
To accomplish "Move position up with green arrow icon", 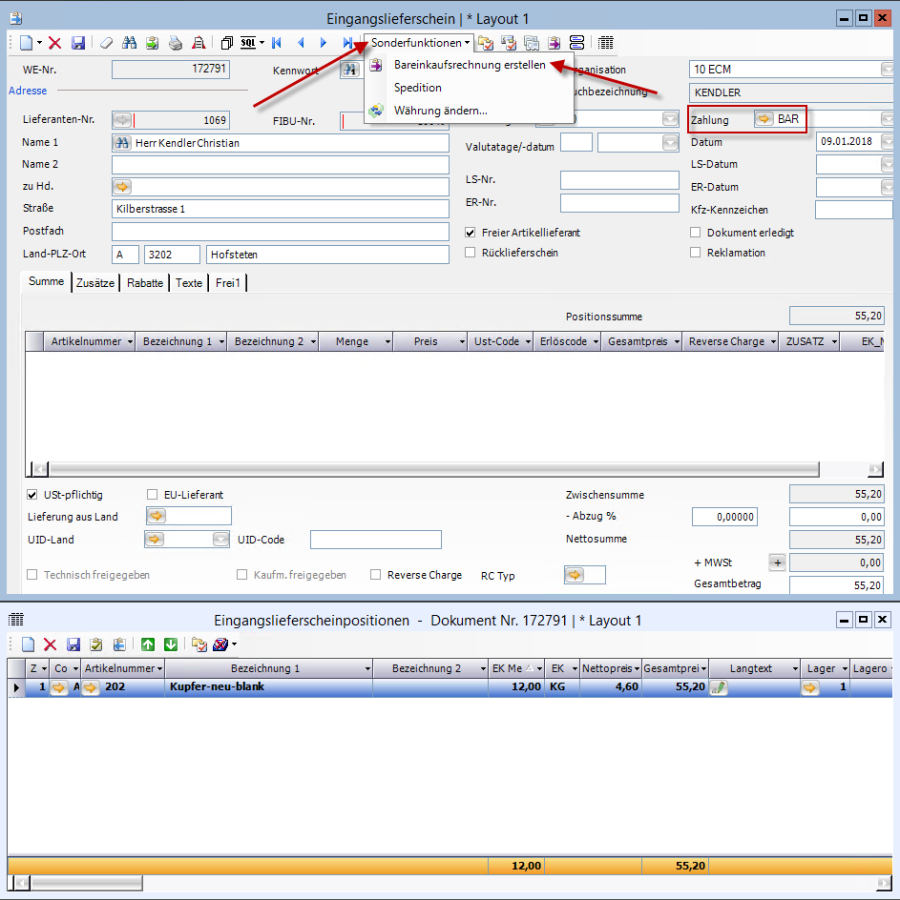I will click(148, 645).
